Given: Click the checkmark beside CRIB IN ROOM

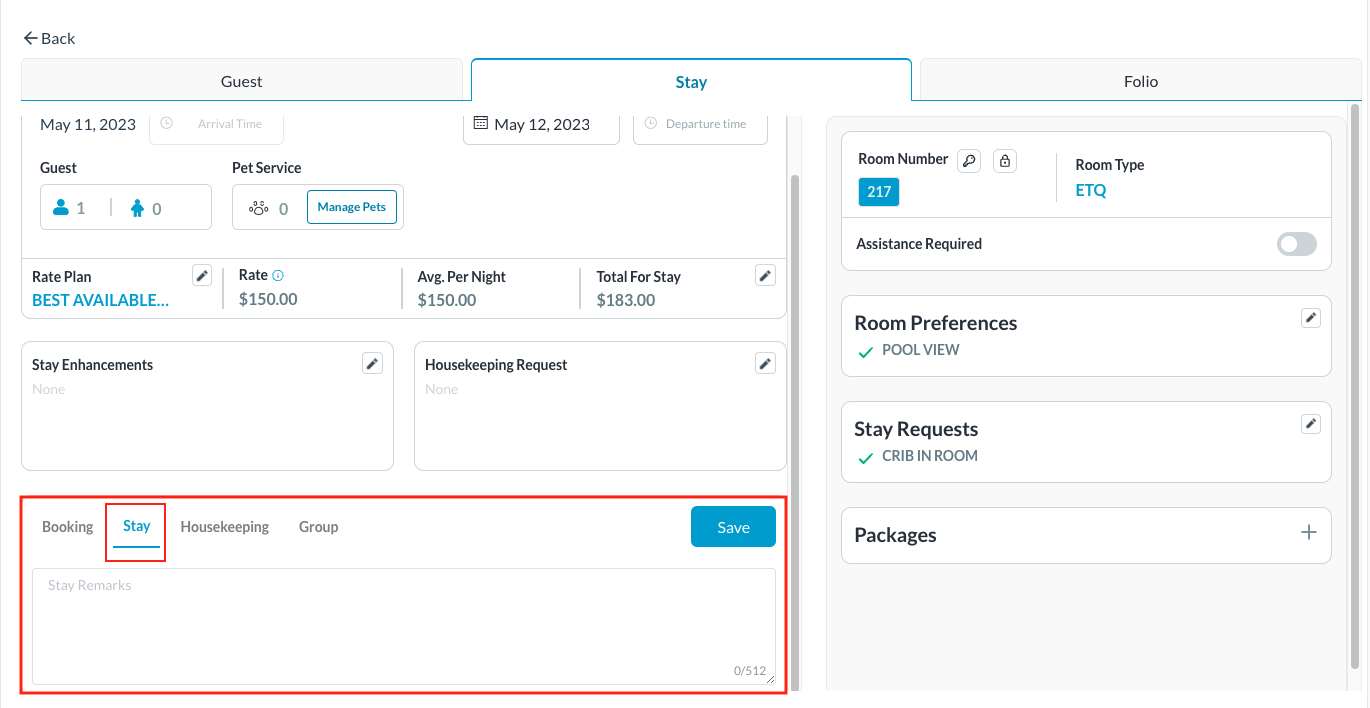Looking at the screenshot, I should click(x=865, y=457).
